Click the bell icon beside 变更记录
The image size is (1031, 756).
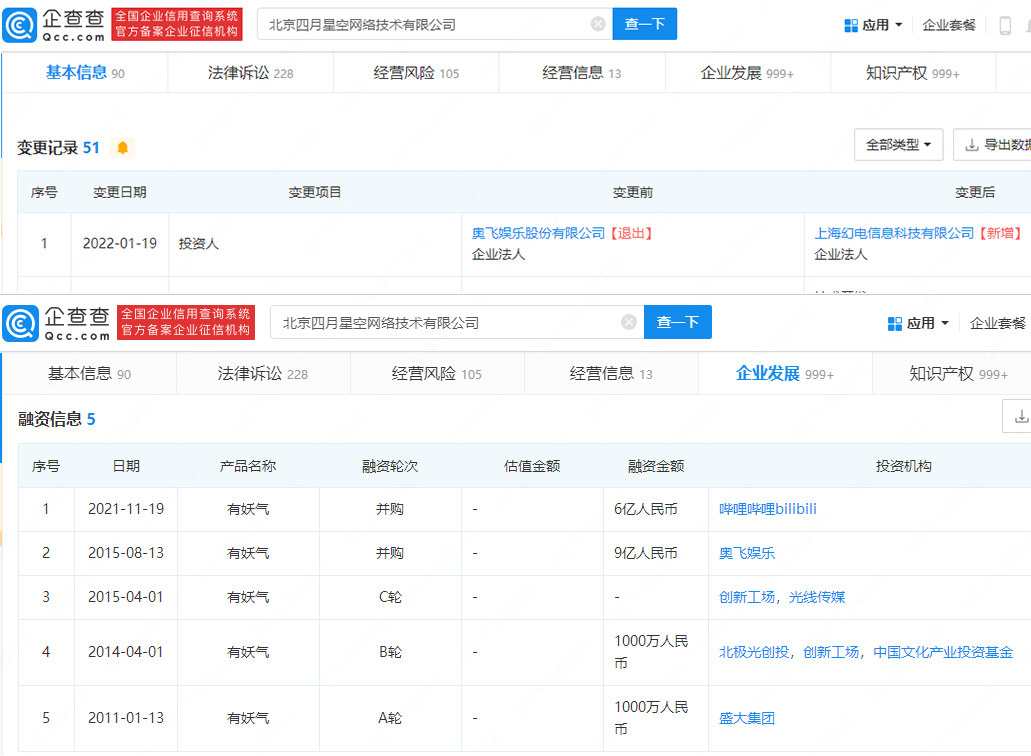pos(123,148)
